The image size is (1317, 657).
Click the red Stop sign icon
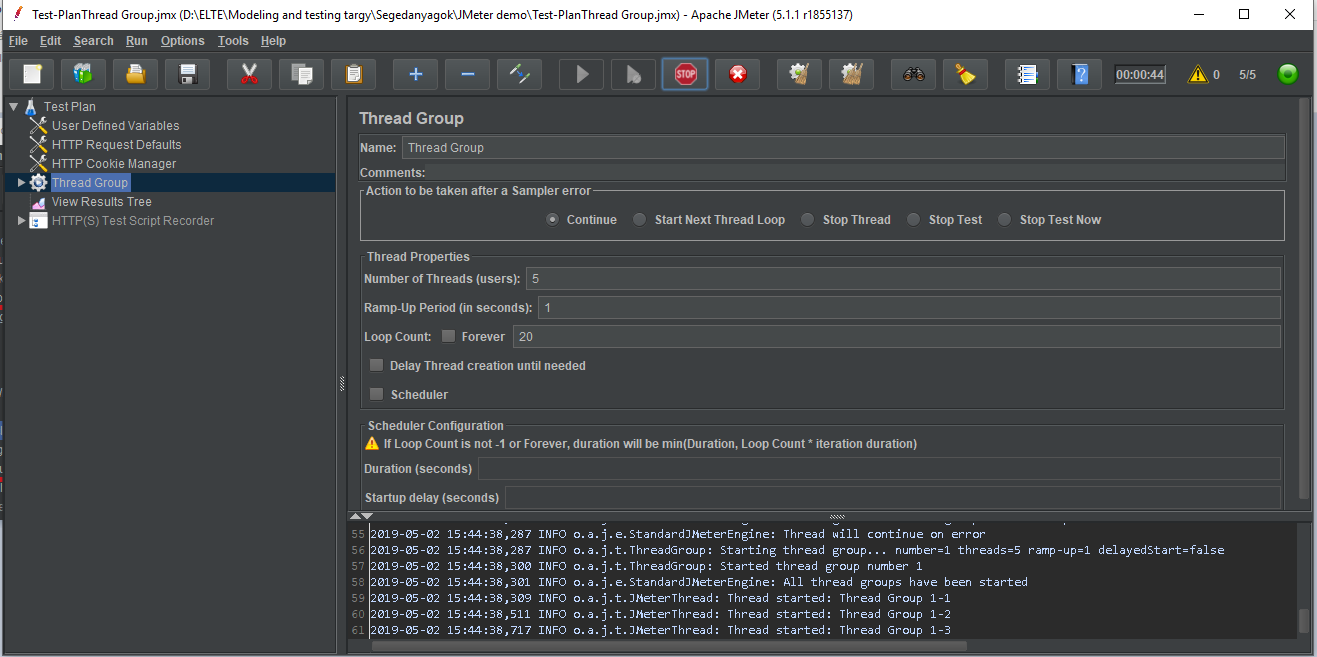click(x=685, y=74)
